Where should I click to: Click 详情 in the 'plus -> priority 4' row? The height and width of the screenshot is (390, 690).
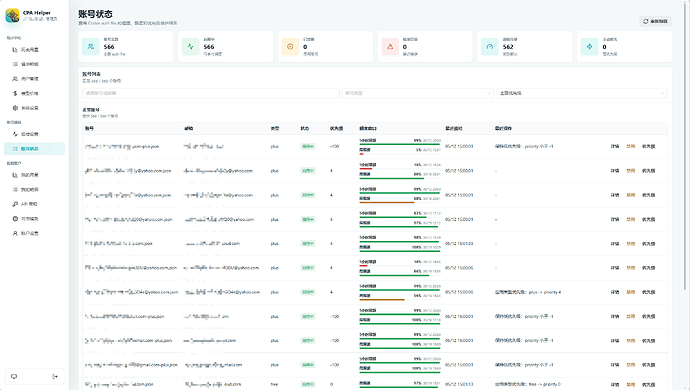point(615,292)
